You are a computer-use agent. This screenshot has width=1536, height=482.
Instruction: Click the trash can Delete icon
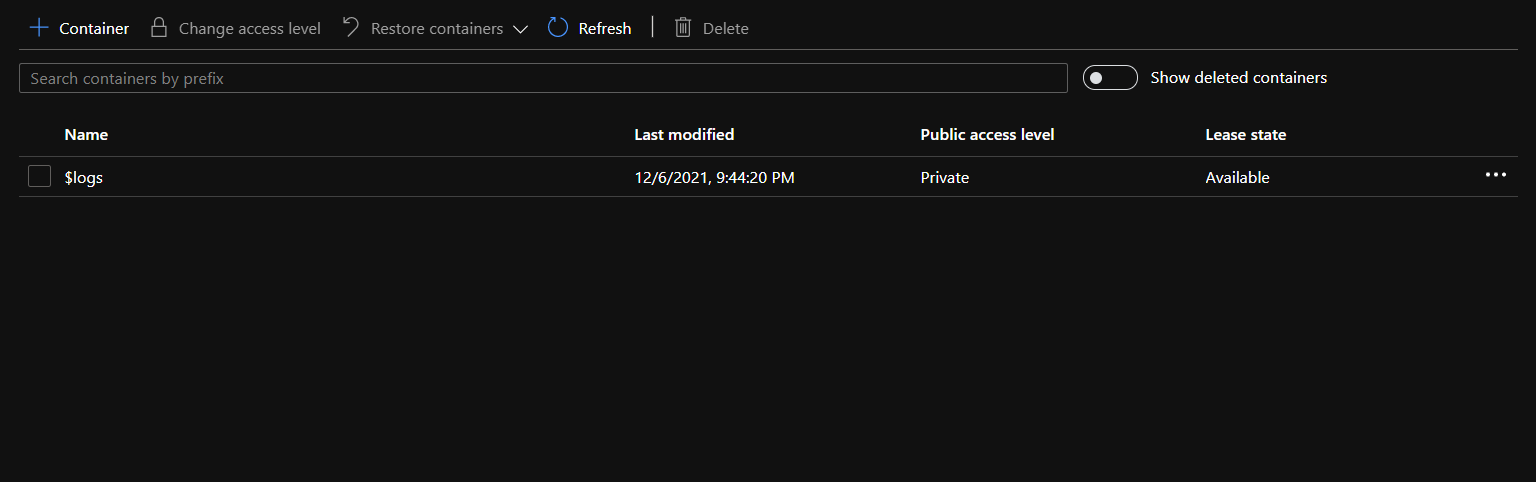click(x=683, y=28)
